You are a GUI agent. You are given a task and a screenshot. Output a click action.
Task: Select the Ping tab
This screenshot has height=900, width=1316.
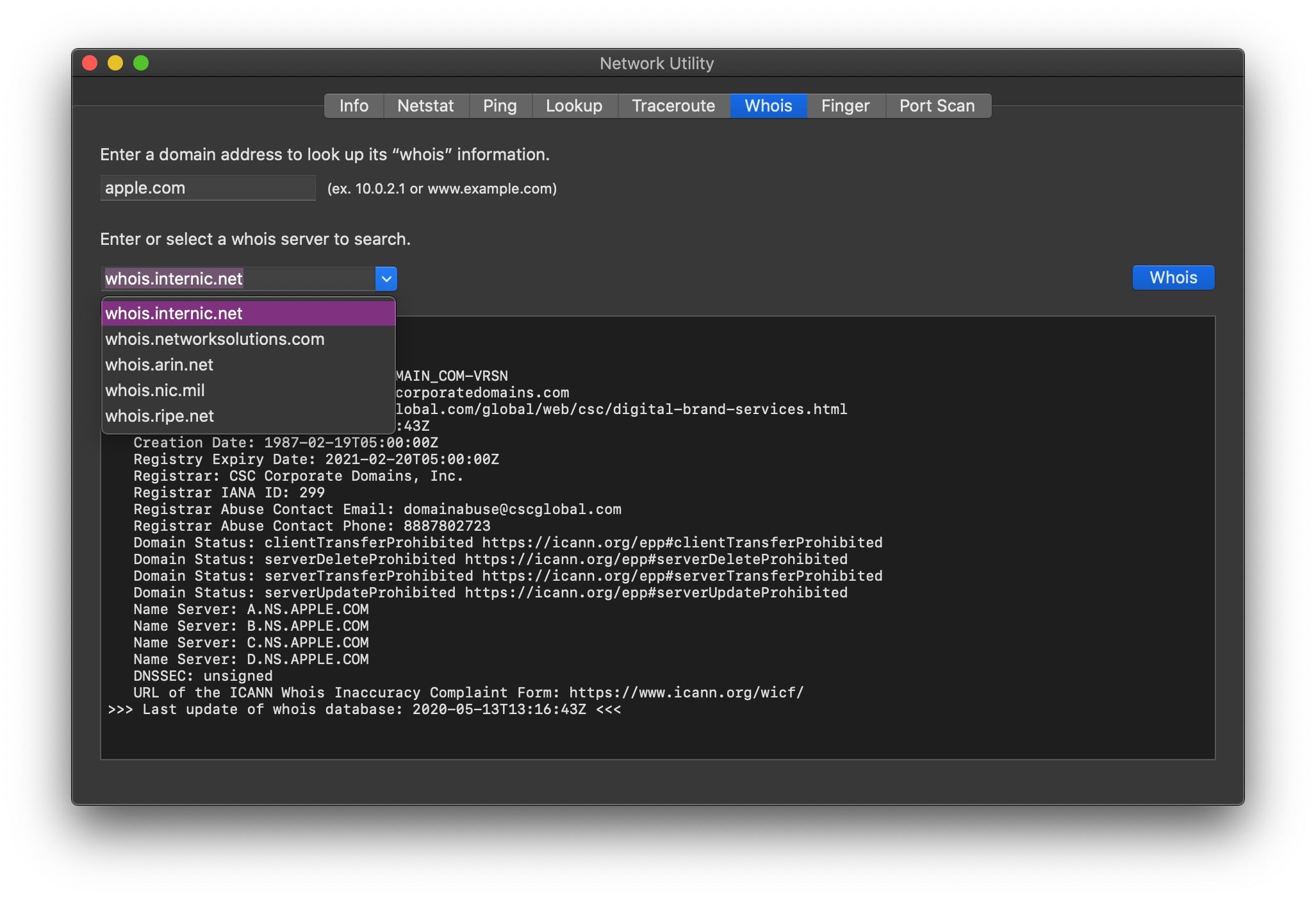[500, 106]
